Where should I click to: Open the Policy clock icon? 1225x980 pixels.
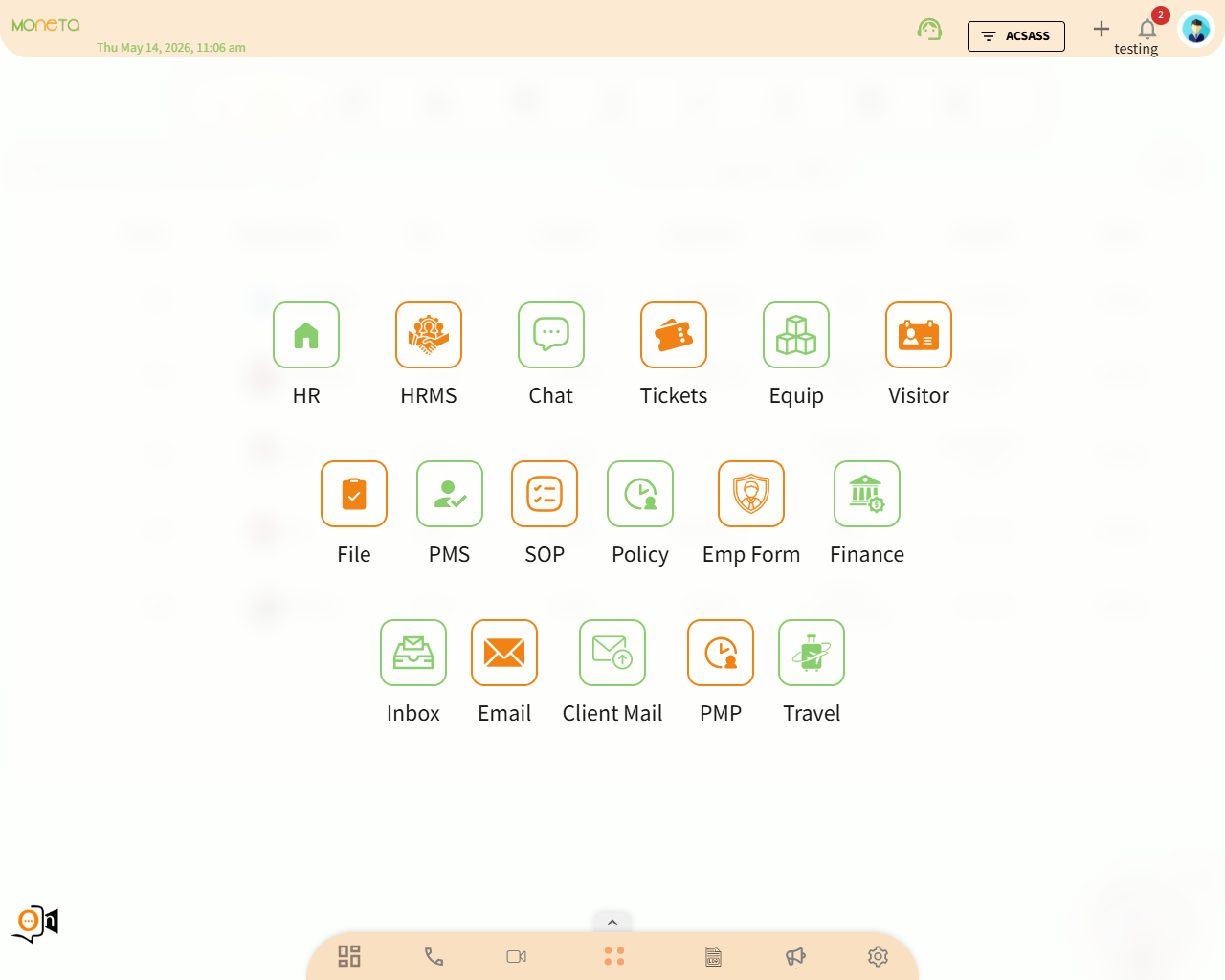tap(640, 494)
